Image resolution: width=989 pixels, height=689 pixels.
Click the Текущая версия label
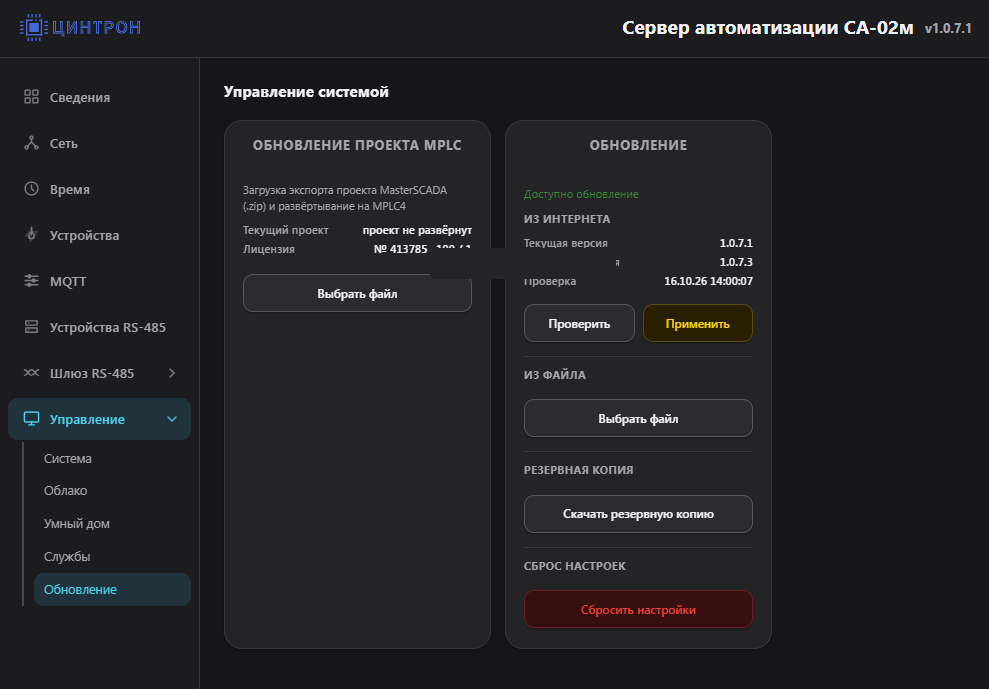tap(566, 243)
